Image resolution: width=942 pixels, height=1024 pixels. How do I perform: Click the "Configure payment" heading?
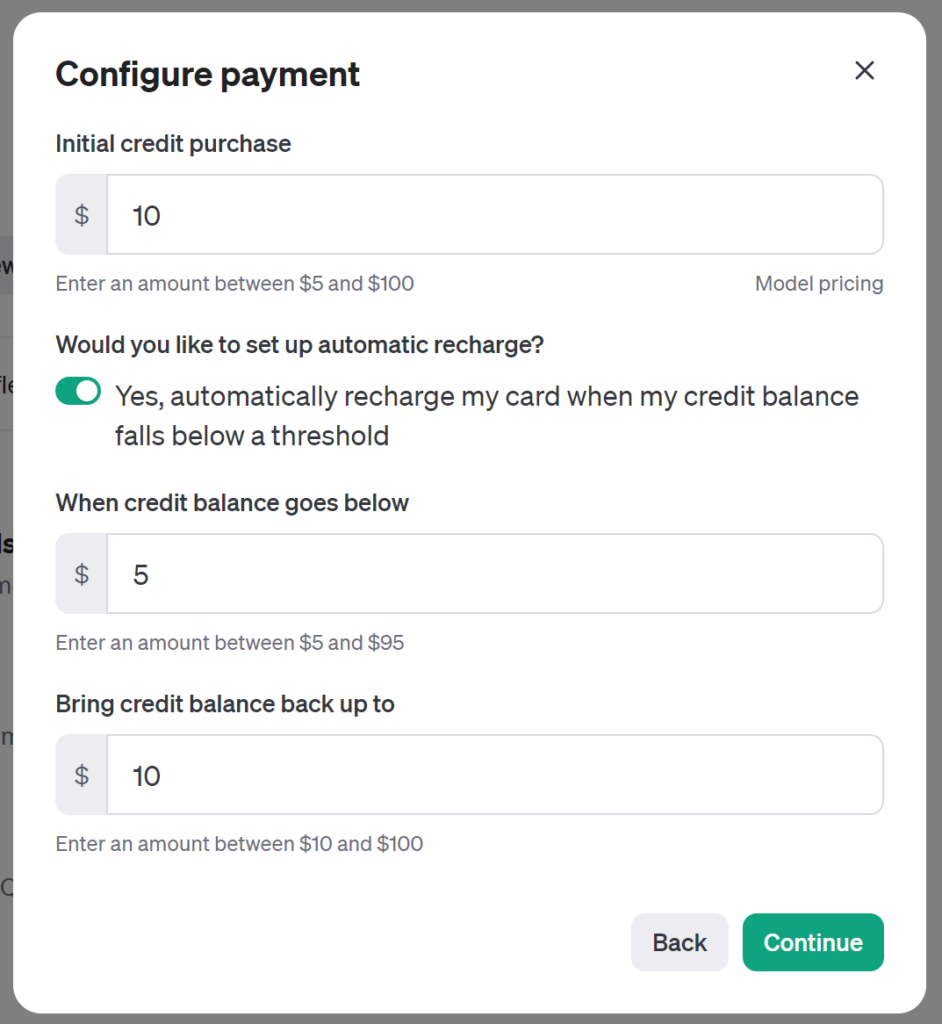point(208,74)
